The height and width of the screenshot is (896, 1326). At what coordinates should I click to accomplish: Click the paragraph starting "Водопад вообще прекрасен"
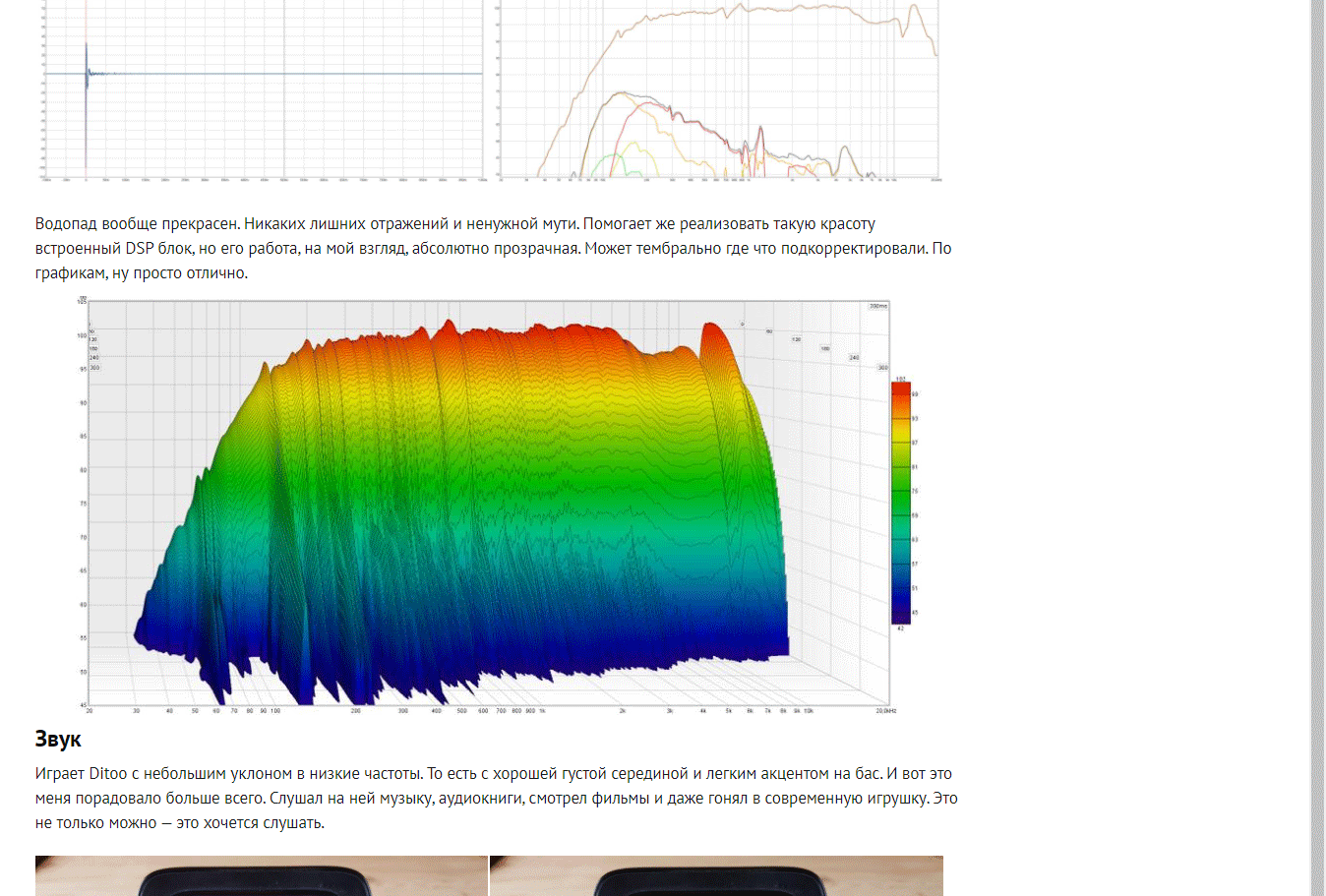coord(492,248)
